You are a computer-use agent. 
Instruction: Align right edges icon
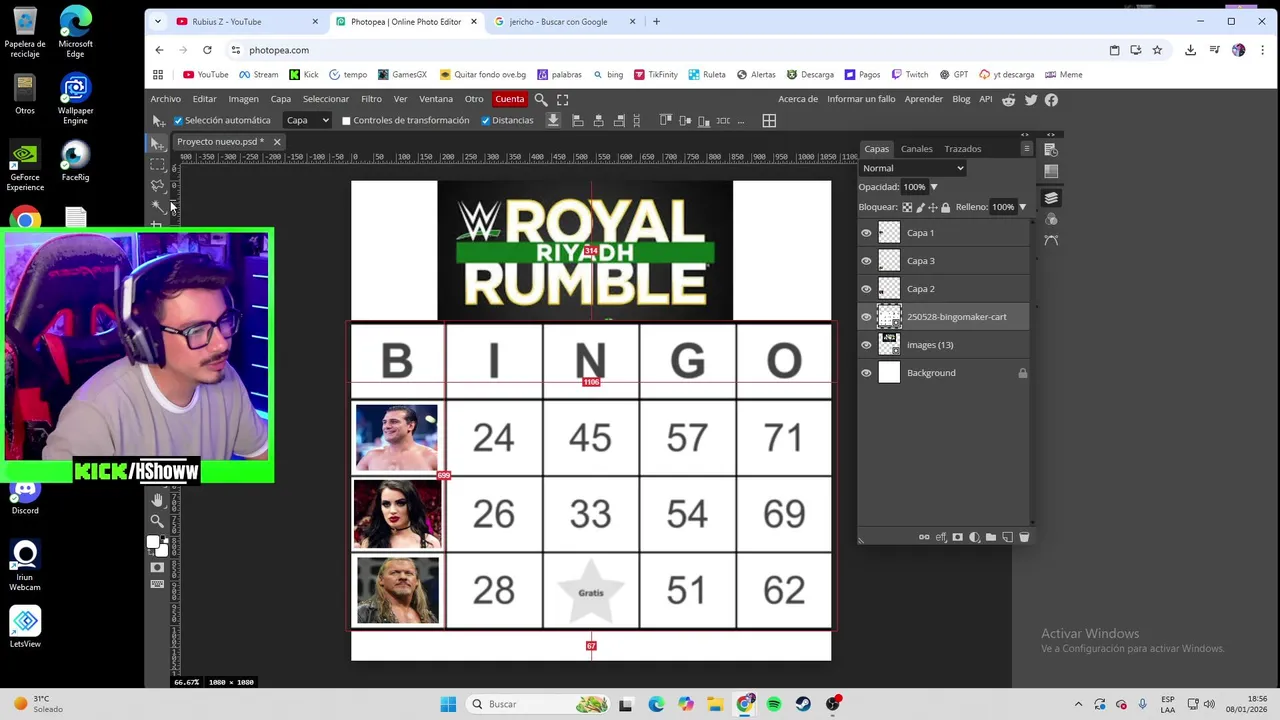619,120
